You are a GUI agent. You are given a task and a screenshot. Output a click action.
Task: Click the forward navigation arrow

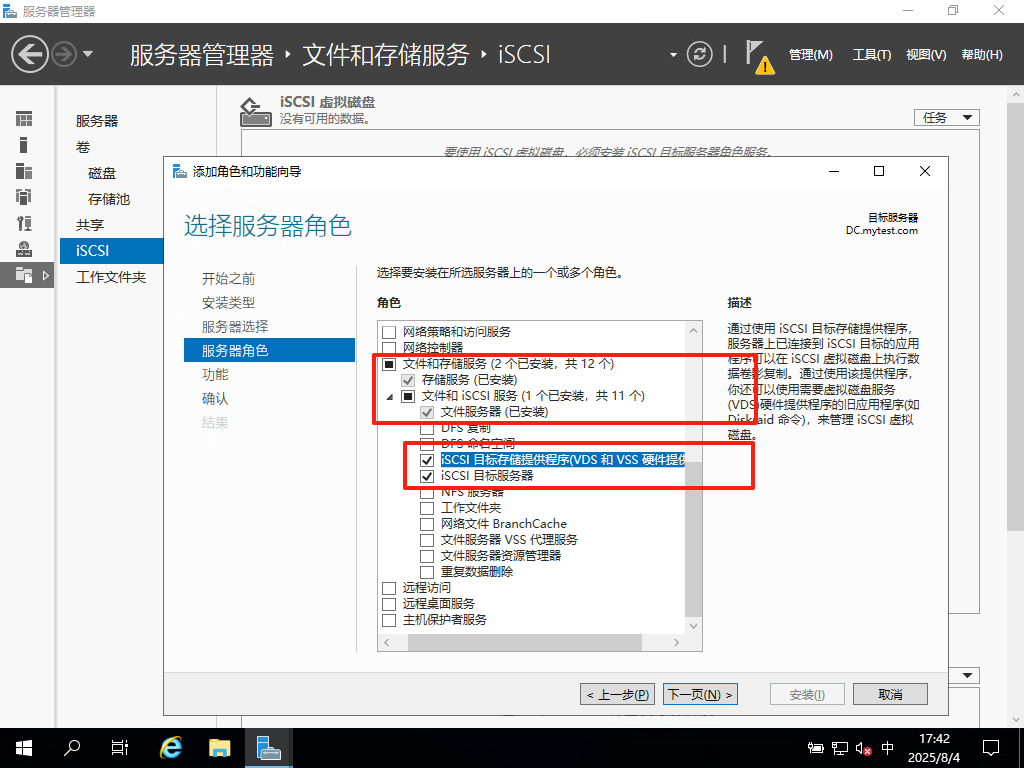64,54
